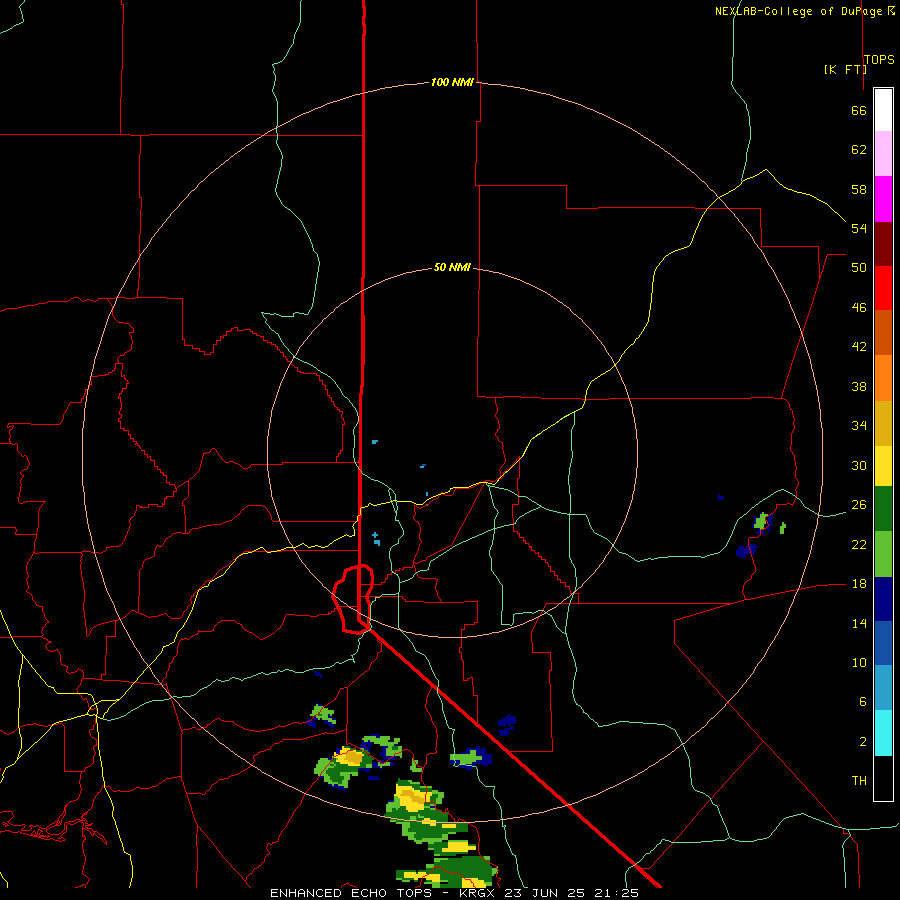900x900 pixels.
Task: Select the dark green legend swatch
Action: 883,509
